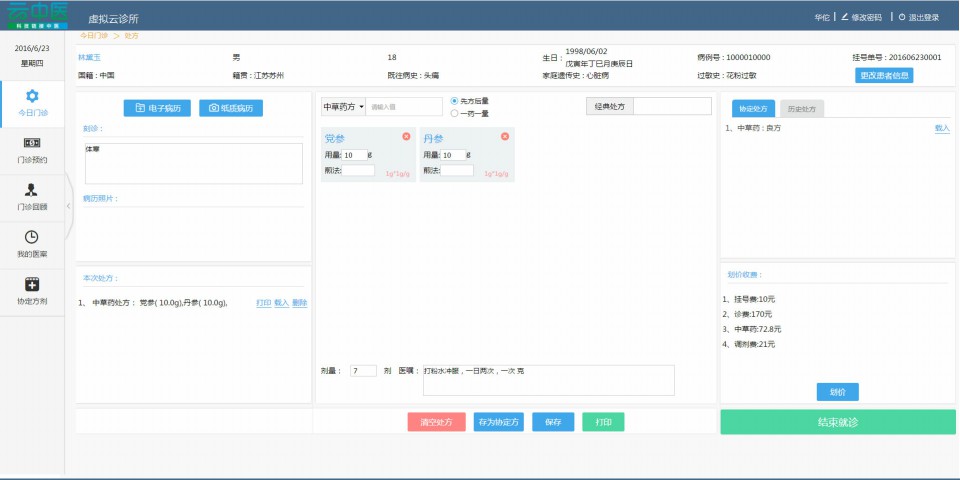
Task: Click 更改患者信息 button
Action: pyautogui.click(x=884, y=75)
